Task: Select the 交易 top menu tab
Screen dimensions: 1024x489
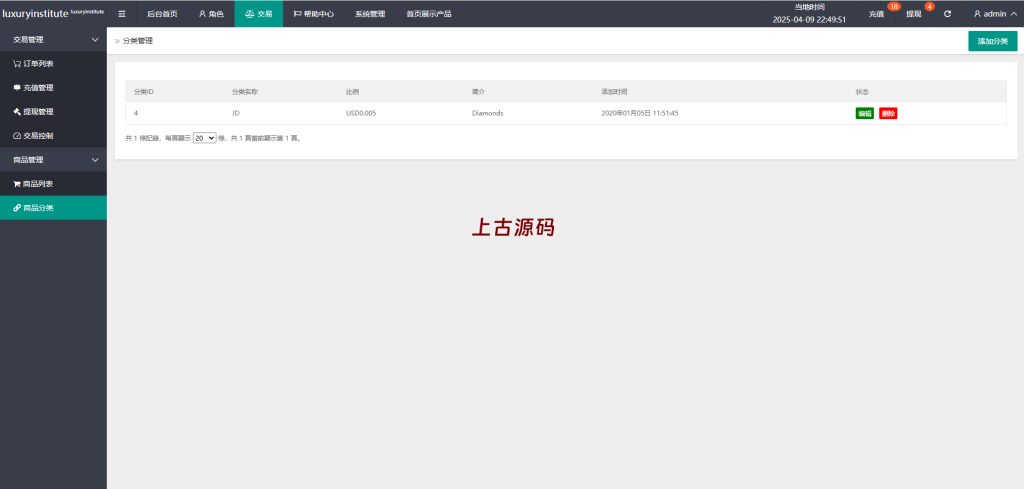Action: click(259, 14)
